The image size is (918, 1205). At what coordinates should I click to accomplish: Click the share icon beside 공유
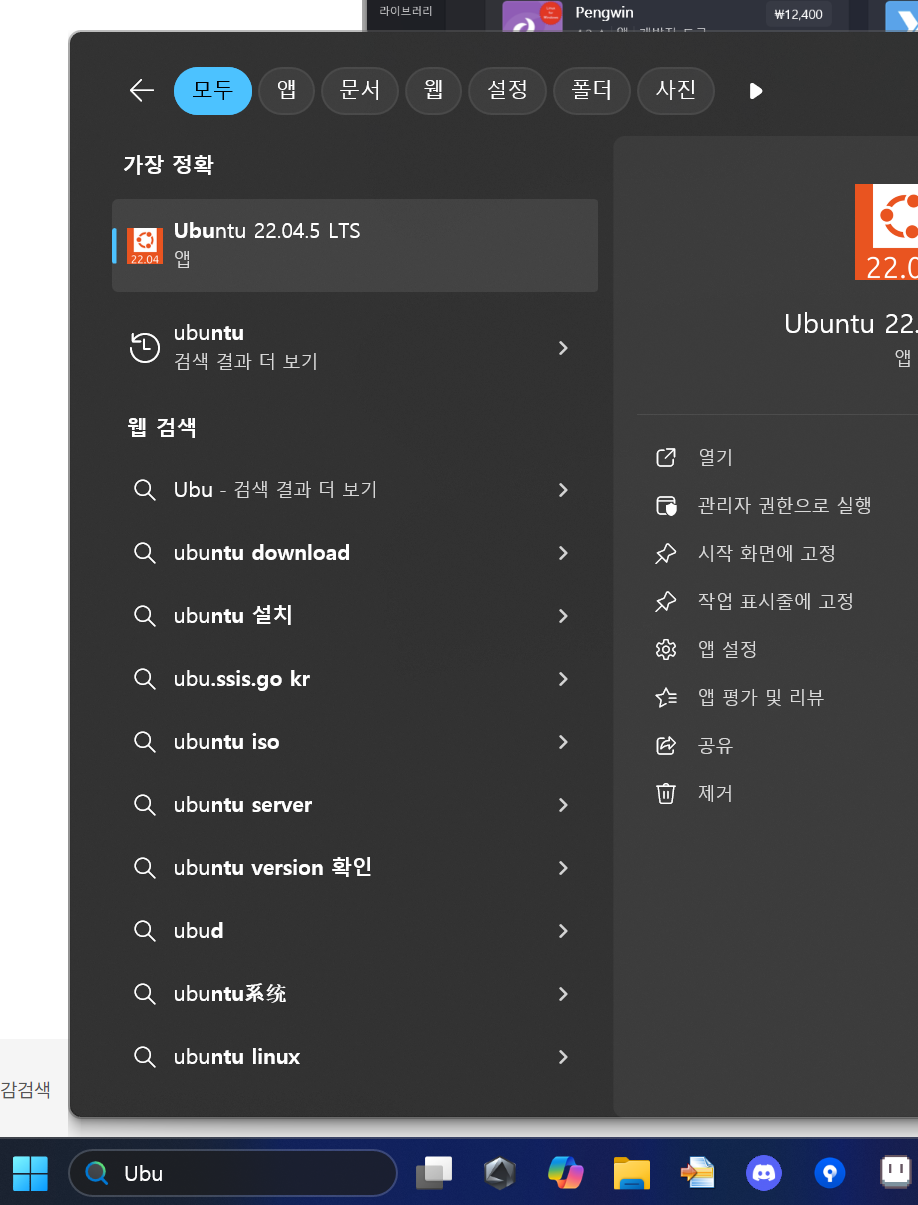coord(666,745)
